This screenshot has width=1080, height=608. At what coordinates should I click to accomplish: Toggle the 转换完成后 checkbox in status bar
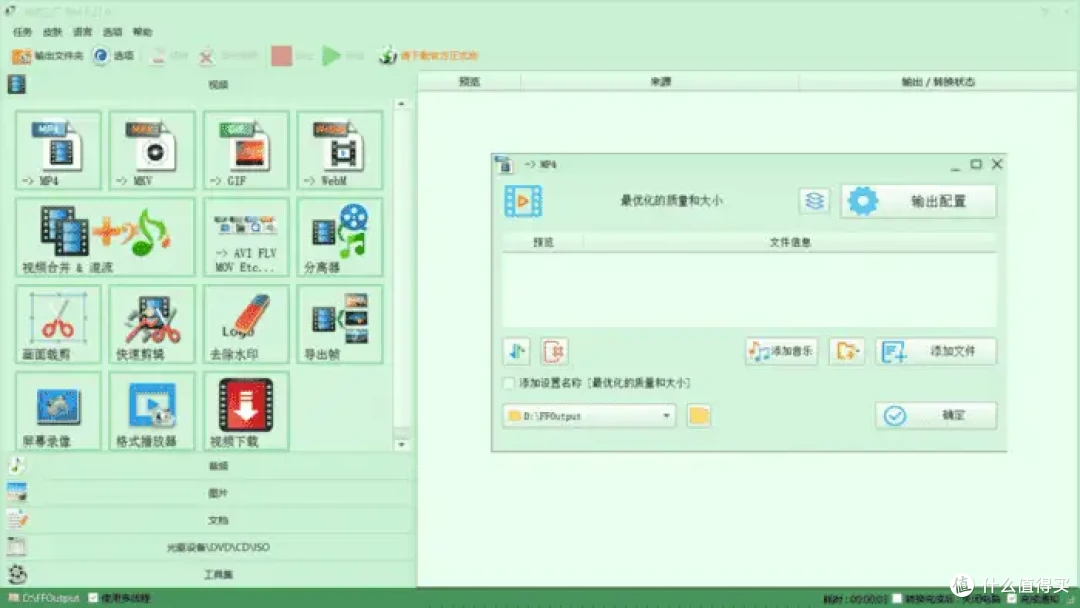[897, 599]
